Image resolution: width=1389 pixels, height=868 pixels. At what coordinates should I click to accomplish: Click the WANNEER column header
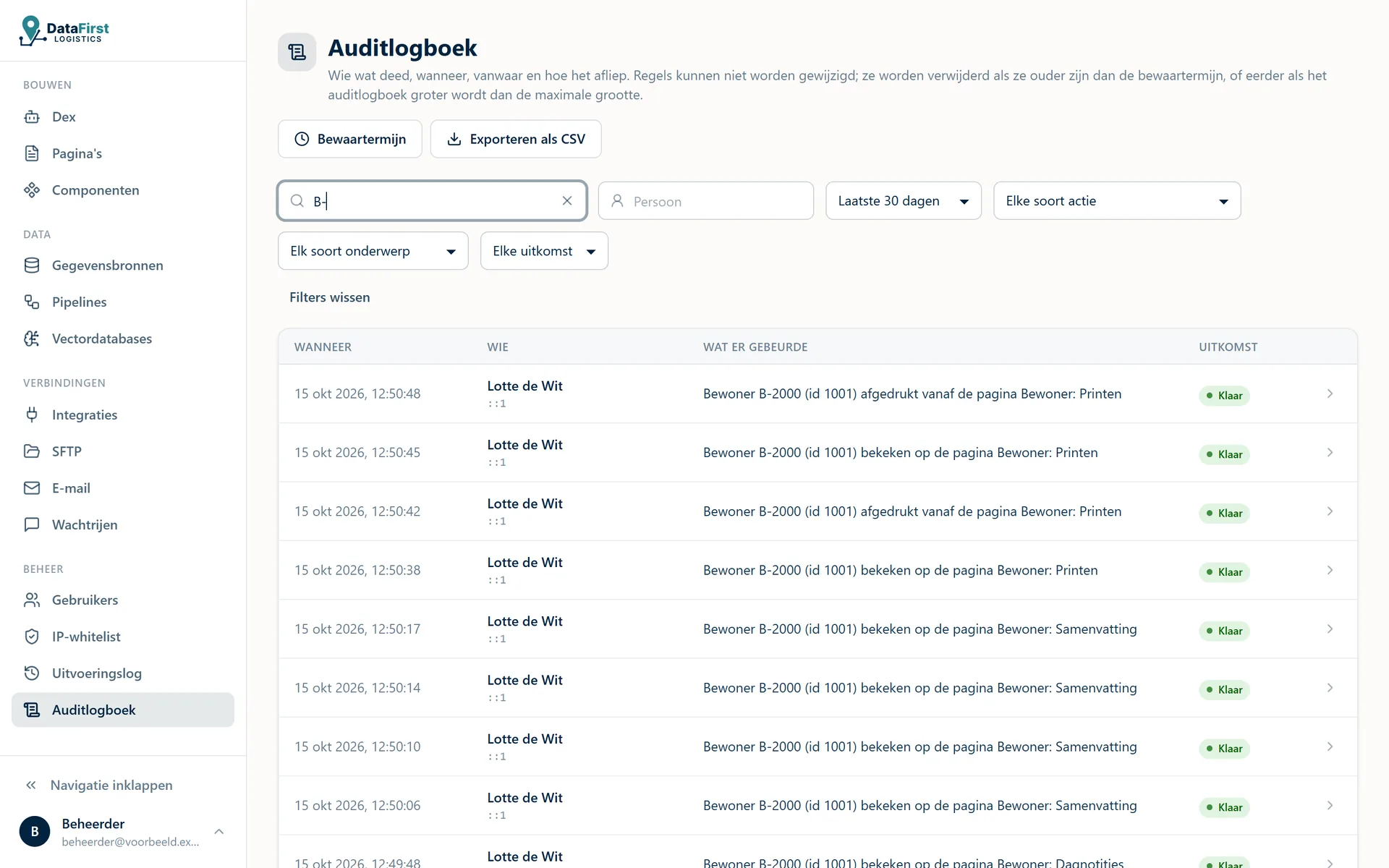[323, 347]
